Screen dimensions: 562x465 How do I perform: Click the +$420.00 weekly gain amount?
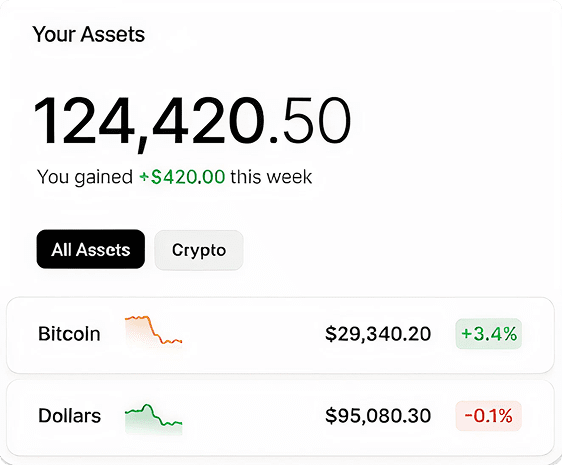coord(182,177)
